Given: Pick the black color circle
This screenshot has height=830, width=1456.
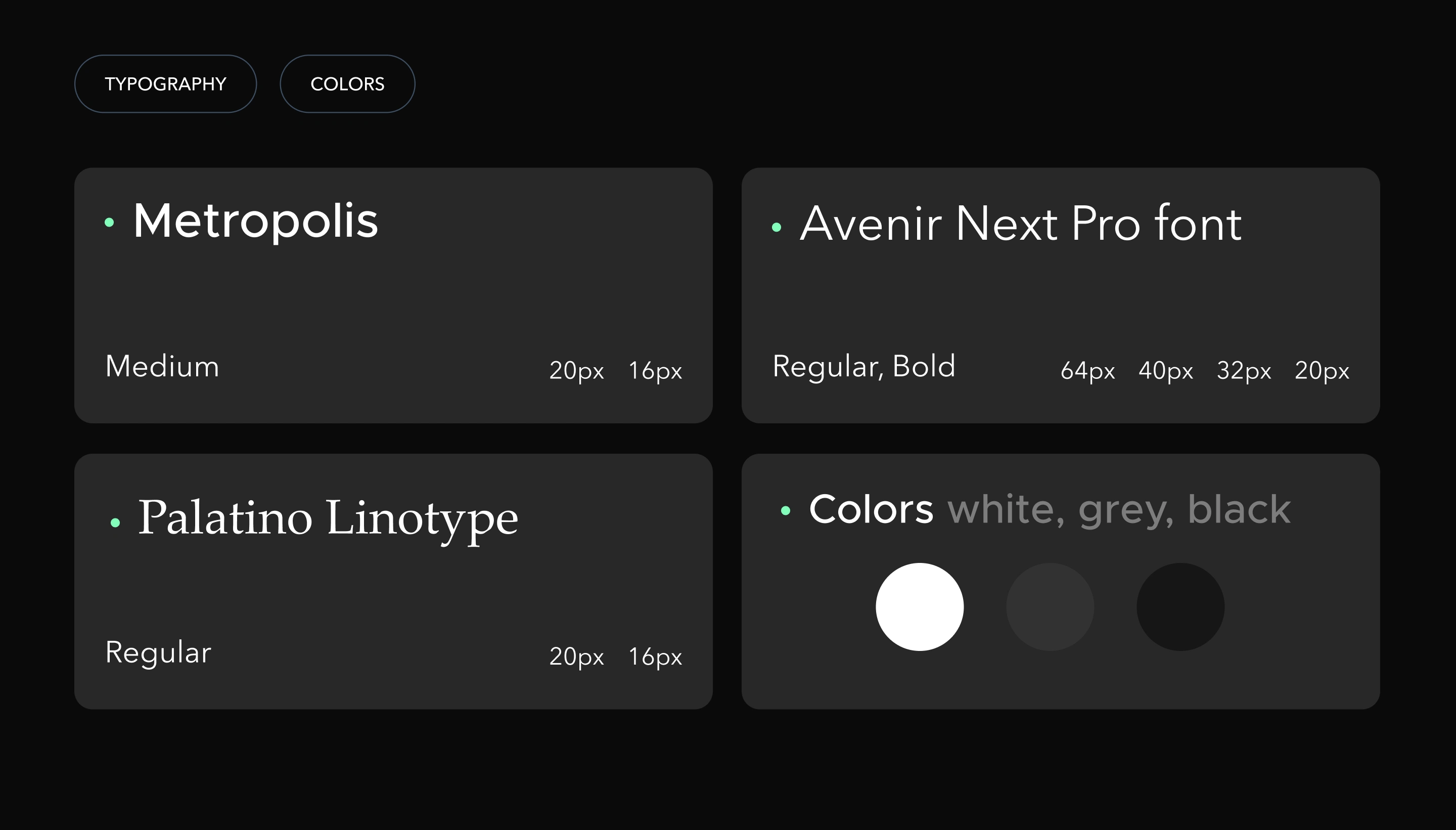Looking at the screenshot, I should tap(1180, 606).
